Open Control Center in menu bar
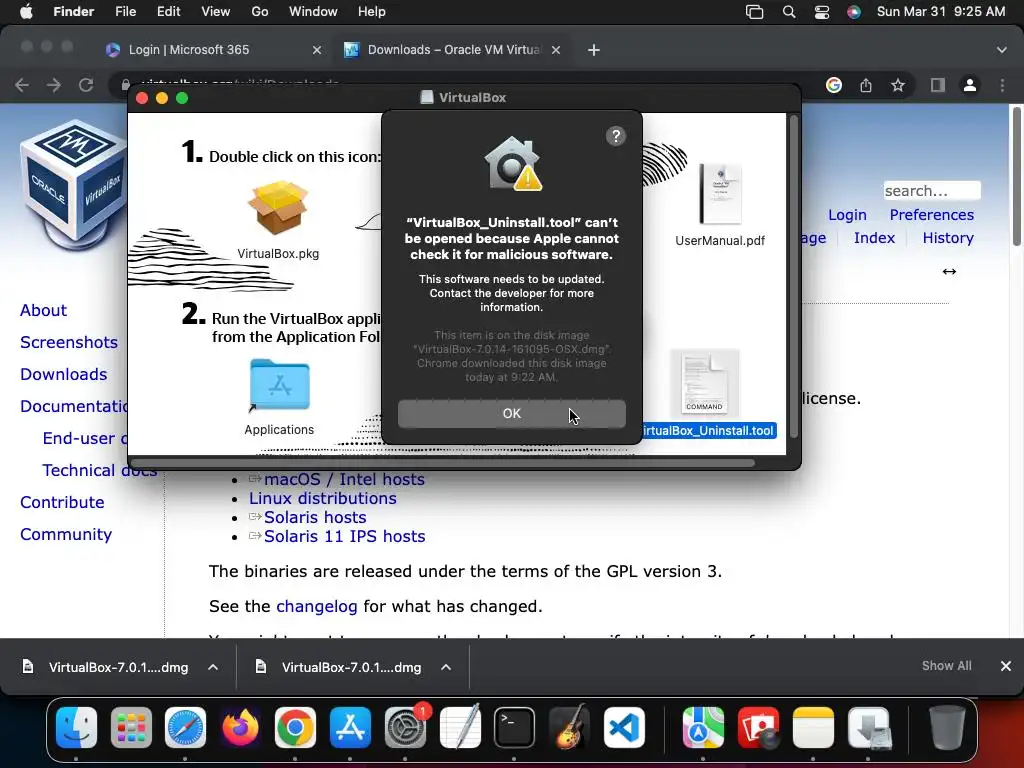Image resolution: width=1024 pixels, height=768 pixels. 822,12
